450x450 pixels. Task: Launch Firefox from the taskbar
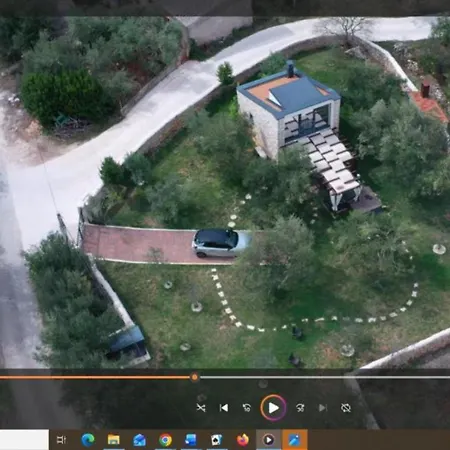[243, 440]
